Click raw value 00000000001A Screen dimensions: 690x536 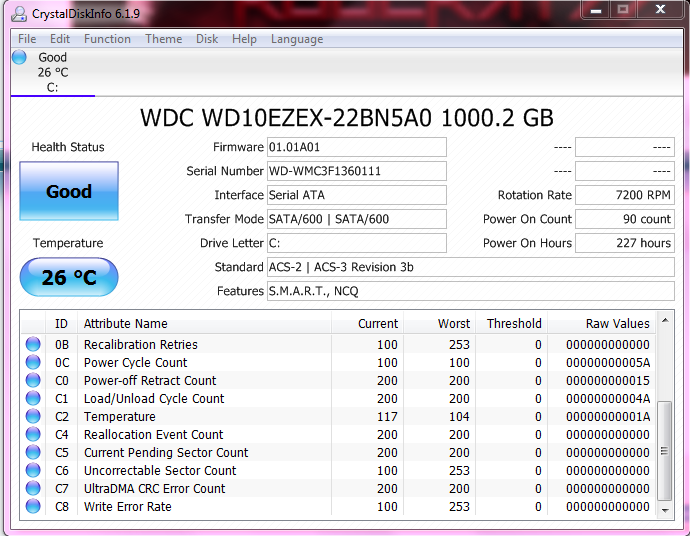608,416
